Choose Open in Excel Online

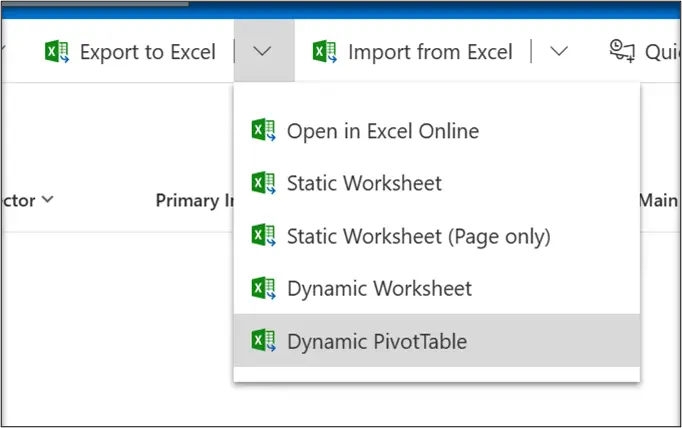click(x=382, y=131)
